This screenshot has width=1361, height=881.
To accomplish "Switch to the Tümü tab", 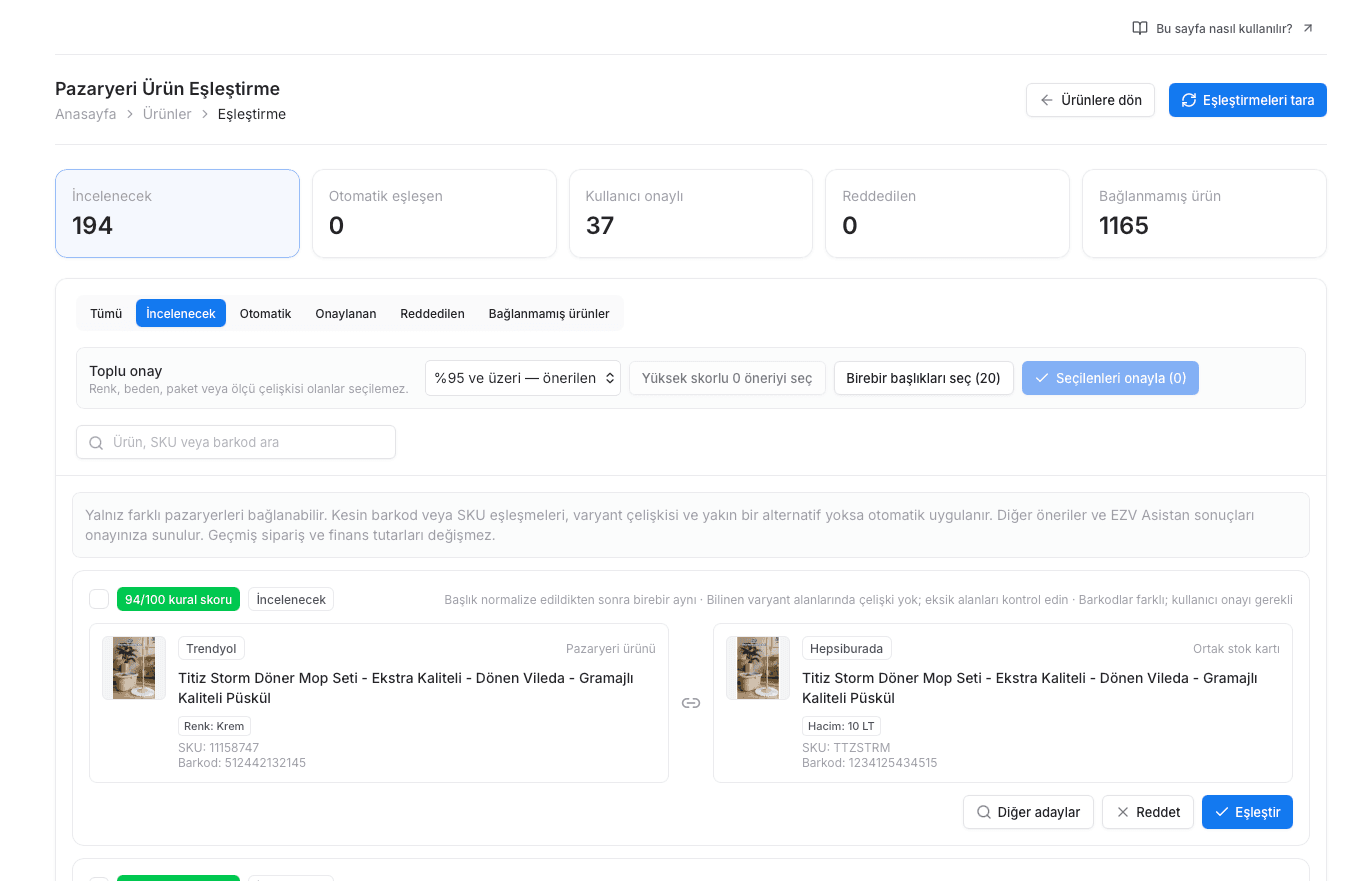I will pos(106,313).
